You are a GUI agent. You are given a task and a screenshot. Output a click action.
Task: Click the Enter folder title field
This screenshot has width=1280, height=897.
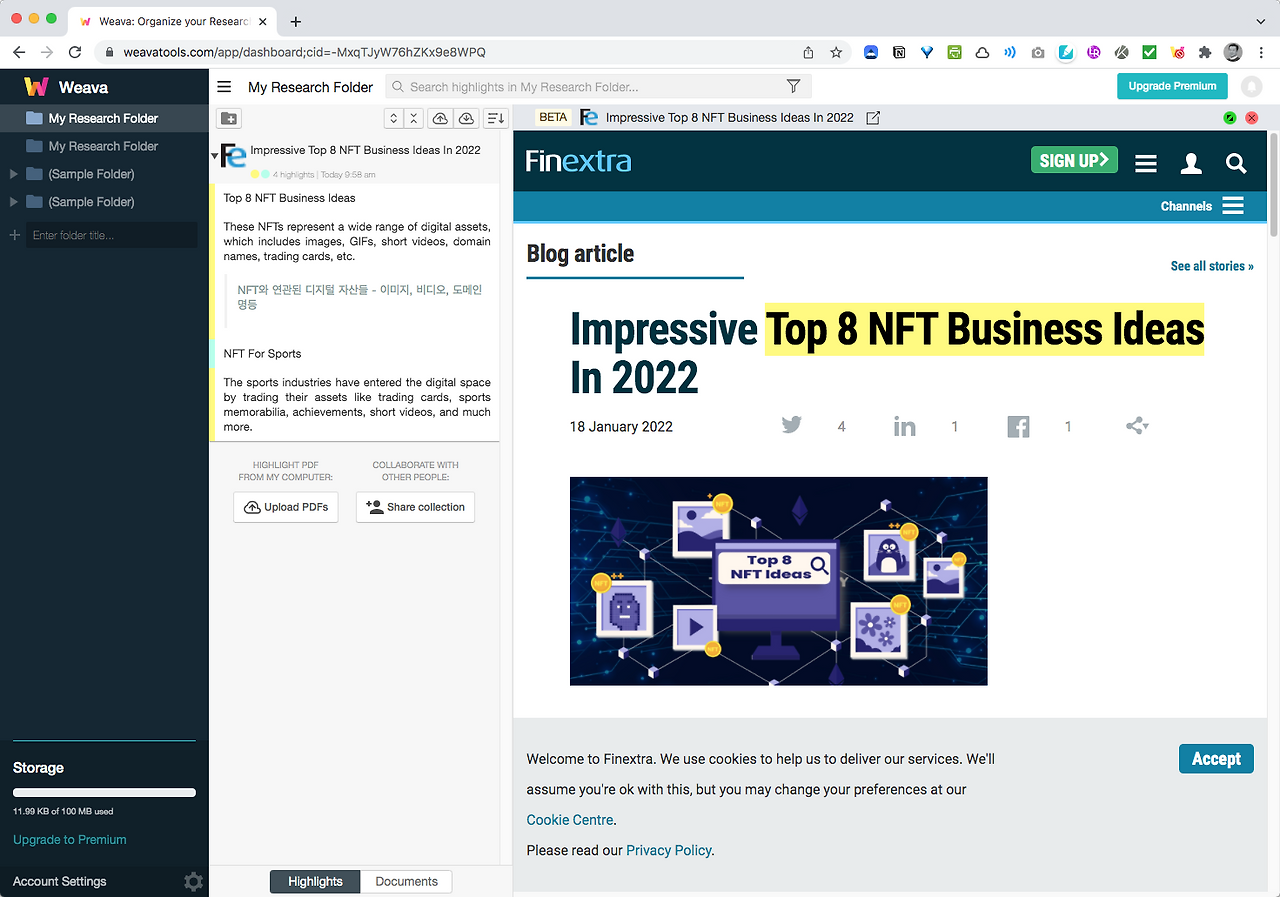112,235
